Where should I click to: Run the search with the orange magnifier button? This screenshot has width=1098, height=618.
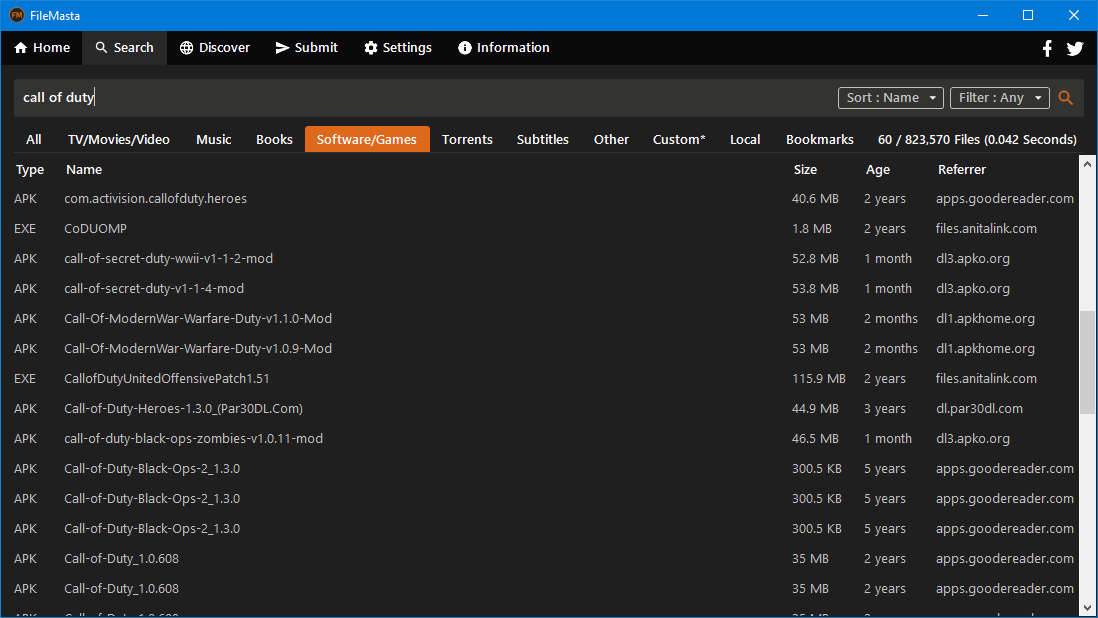point(1065,98)
